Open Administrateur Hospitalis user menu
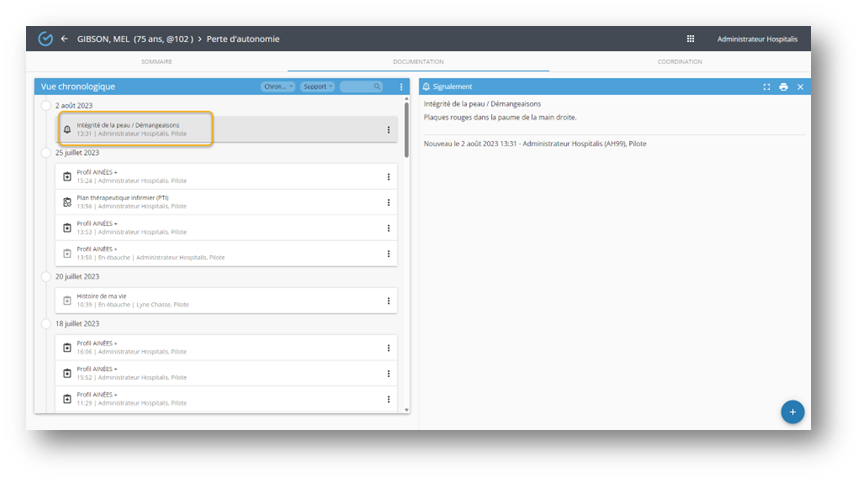Image resolution: width=863 pixels, height=482 pixels. coord(757,39)
